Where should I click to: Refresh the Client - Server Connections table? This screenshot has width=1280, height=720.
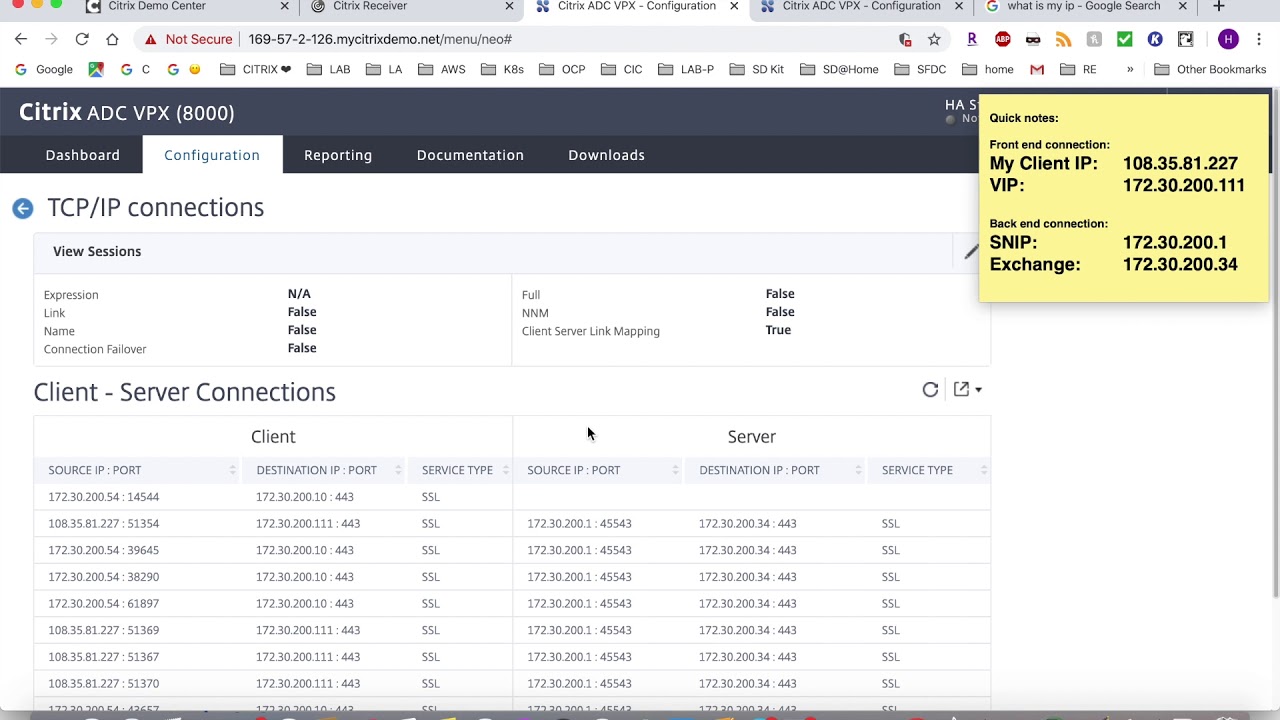(x=930, y=390)
